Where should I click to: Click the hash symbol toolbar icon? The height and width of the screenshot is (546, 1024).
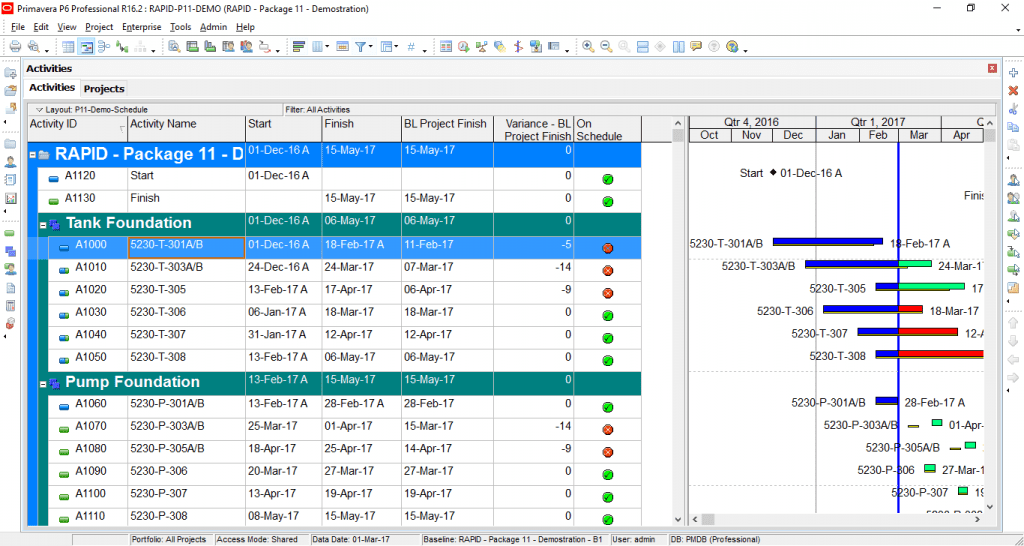(x=411, y=46)
